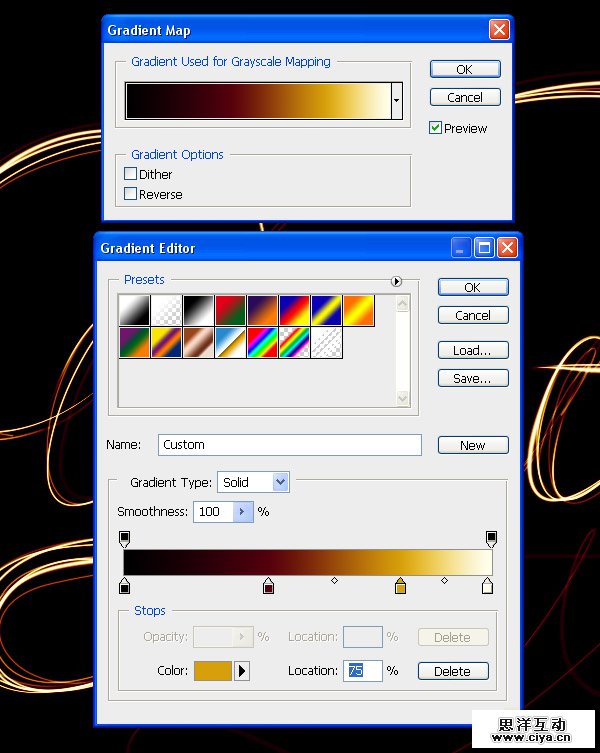The image size is (600, 753).
Task: Open the Presets flyout menu arrow
Action: pos(396,281)
